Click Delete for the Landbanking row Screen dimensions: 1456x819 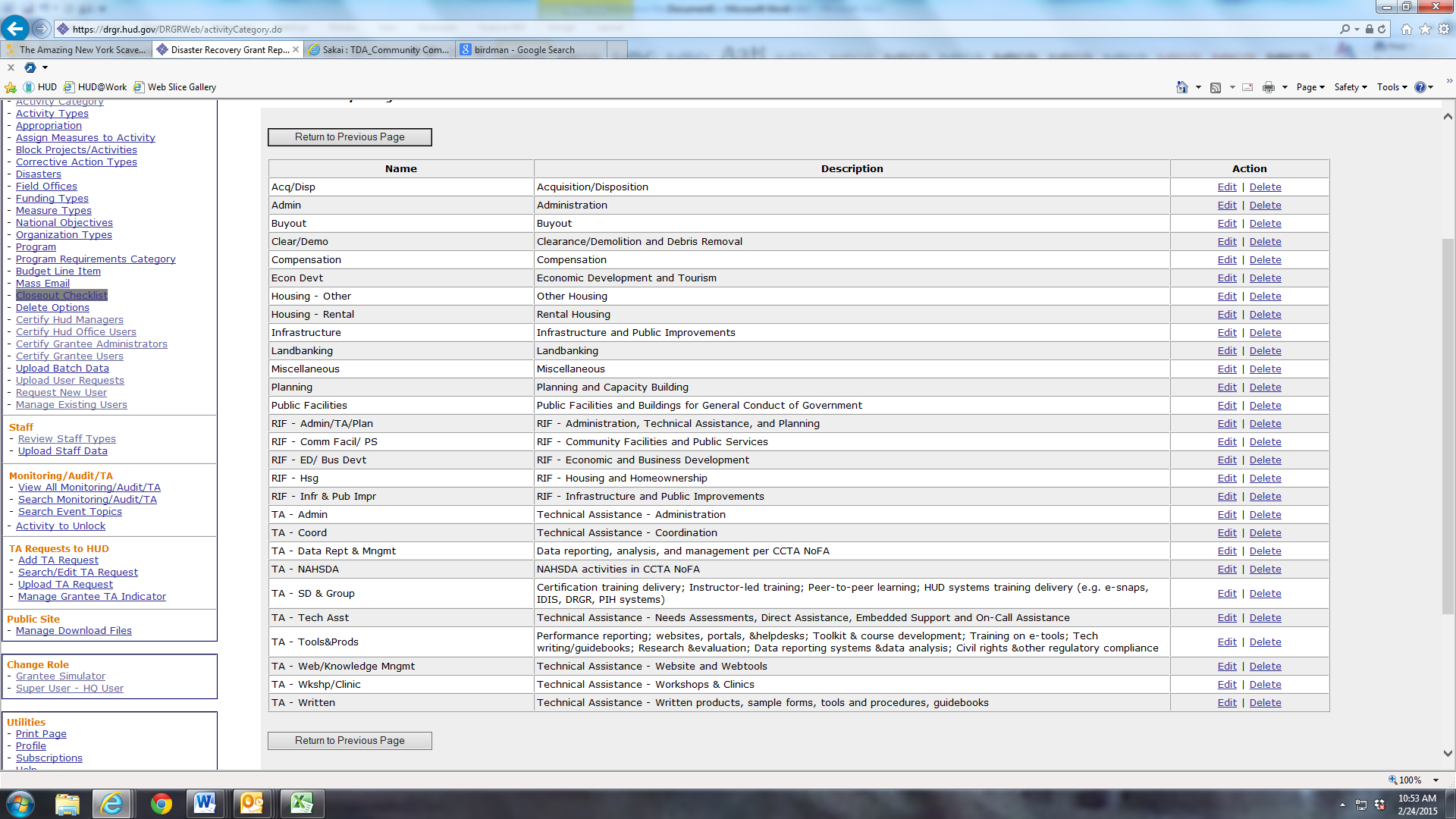[x=1265, y=351]
